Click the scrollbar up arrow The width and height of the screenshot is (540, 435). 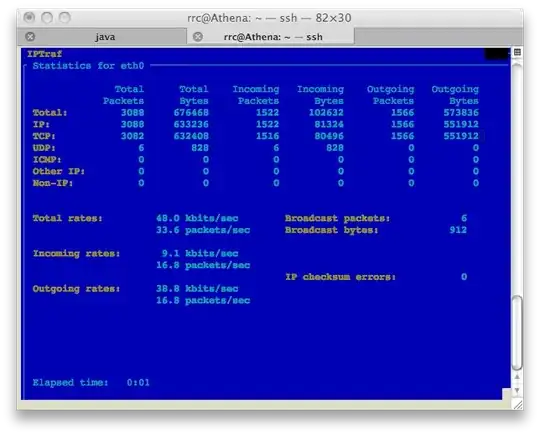pos(517,377)
